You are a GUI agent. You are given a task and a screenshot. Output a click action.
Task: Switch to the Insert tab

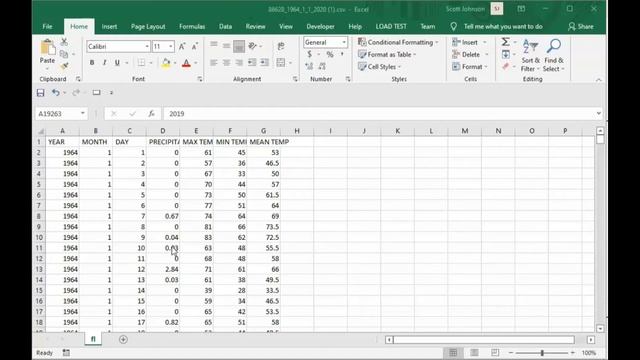pyautogui.click(x=109, y=27)
